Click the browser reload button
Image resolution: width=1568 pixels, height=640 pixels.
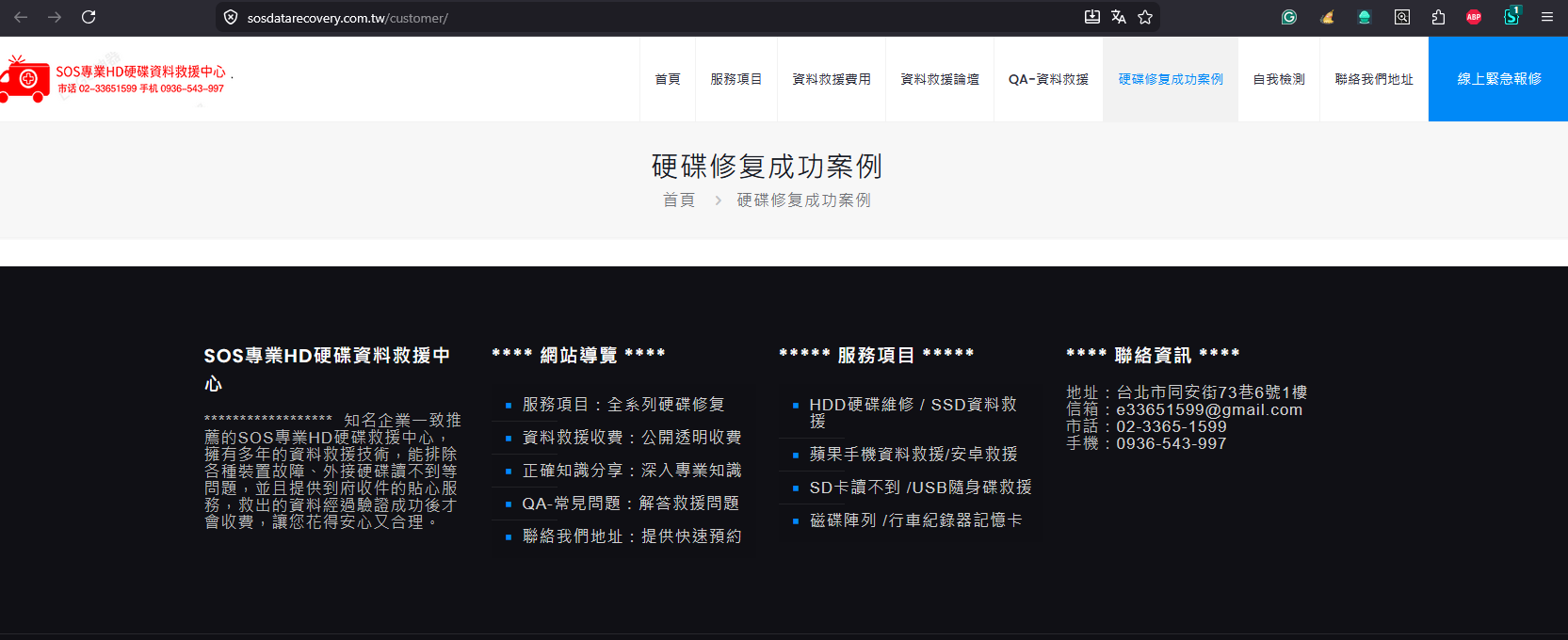coord(89,17)
